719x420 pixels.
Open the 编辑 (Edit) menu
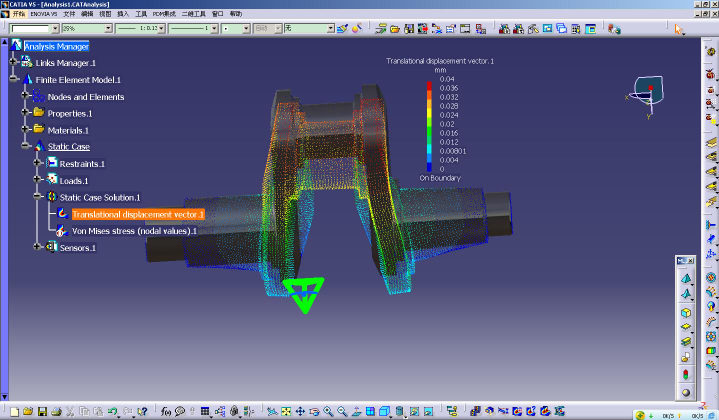coord(87,14)
